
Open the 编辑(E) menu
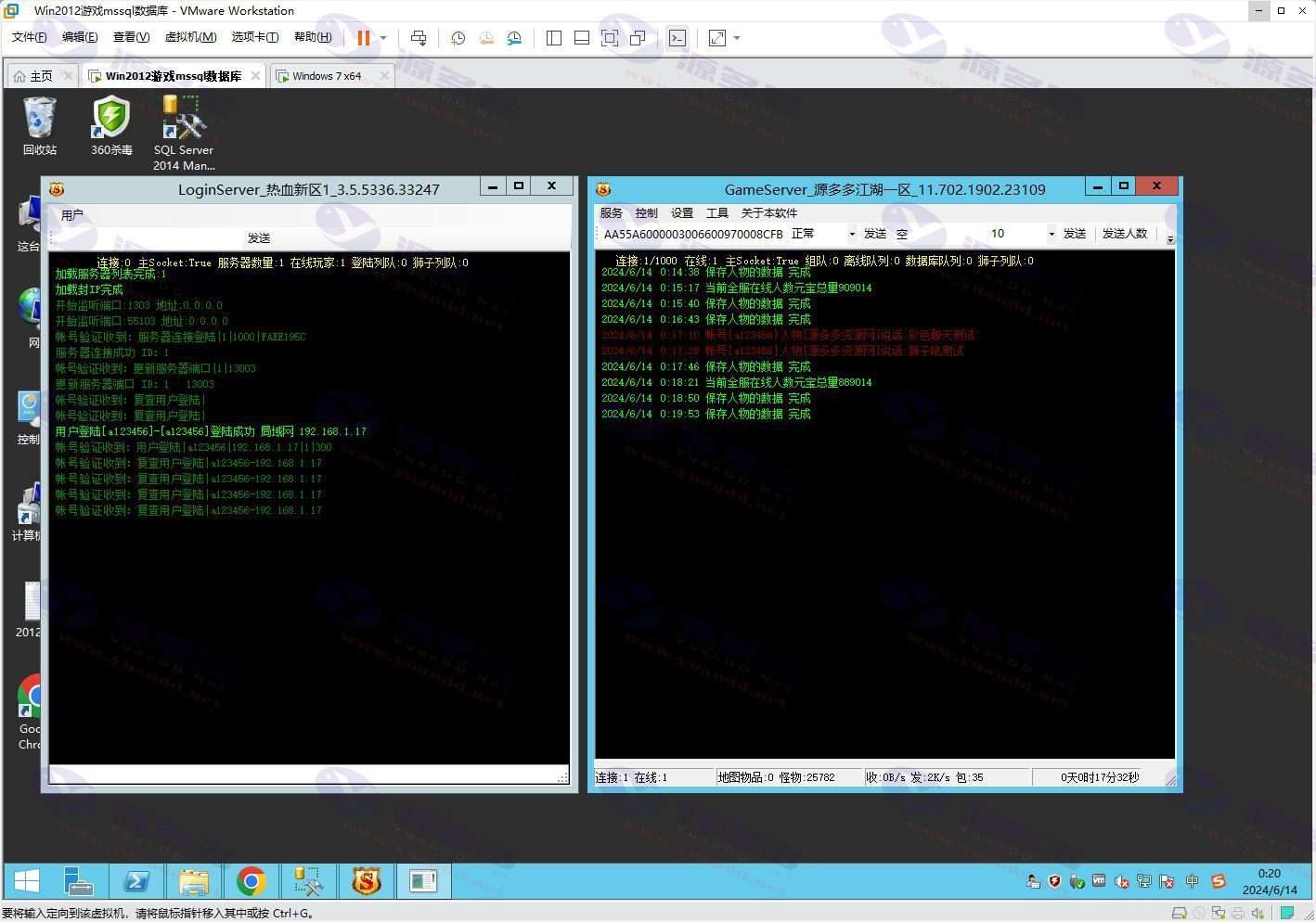tap(80, 37)
